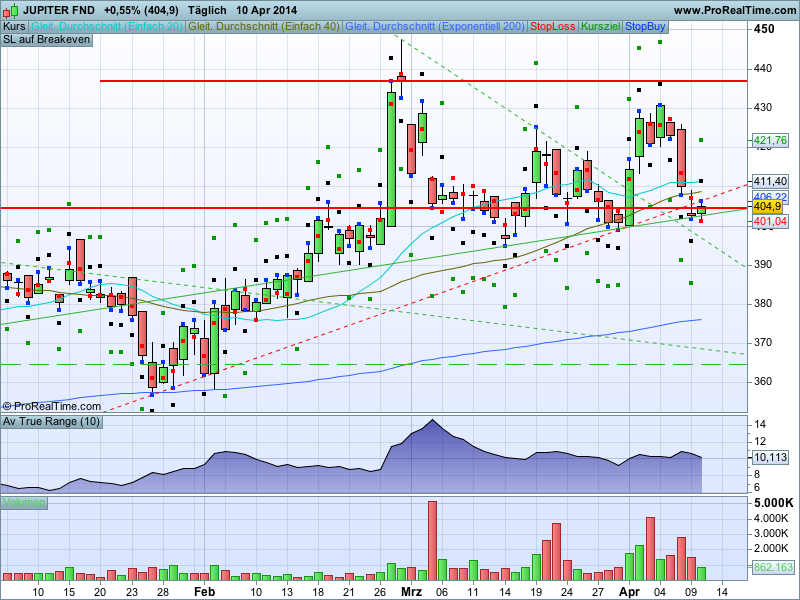
Task: Click the Mrz month marker on time axis
Action: (x=411, y=591)
